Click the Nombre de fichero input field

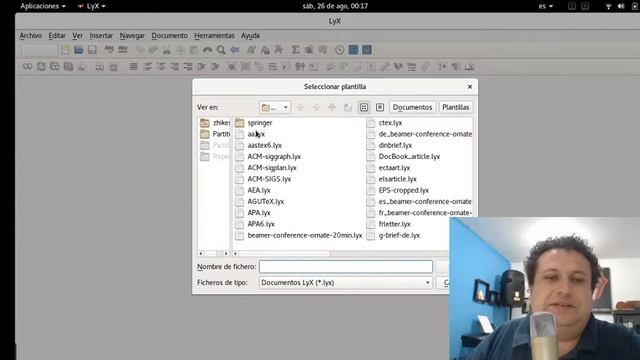(x=346, y=267)
